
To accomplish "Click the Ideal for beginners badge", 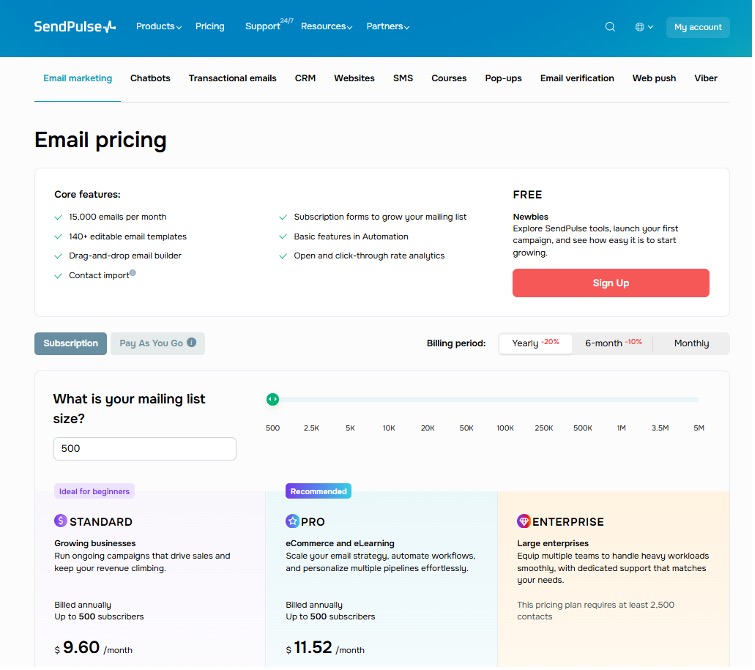I will click(95, 493).
